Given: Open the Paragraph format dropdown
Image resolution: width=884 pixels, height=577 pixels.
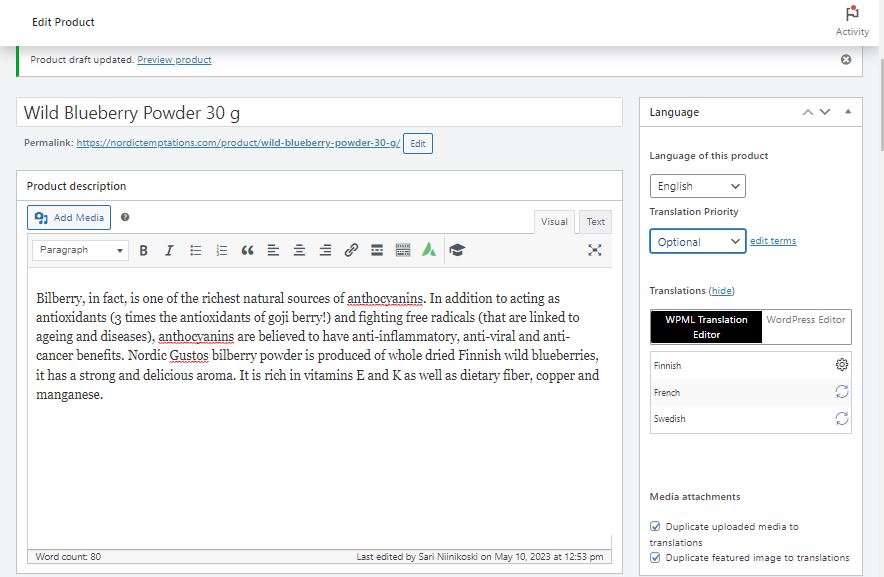Looking at the screenshot, I should pos(81,250).
